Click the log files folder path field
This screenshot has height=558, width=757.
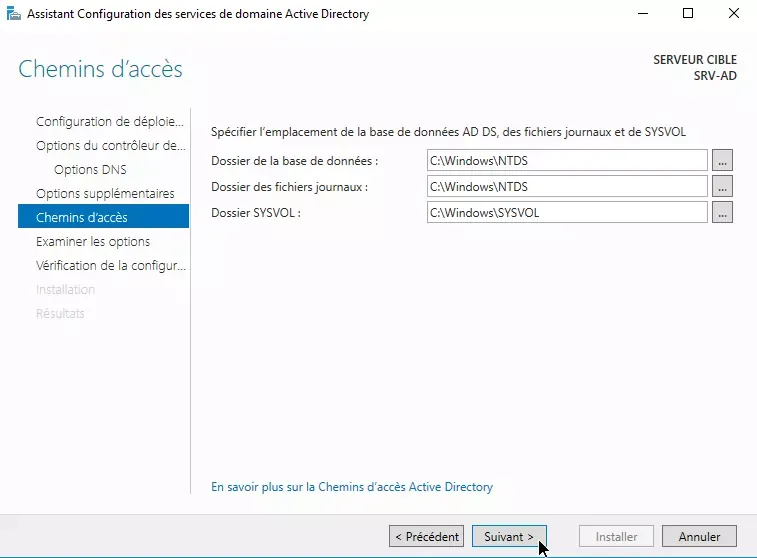click(x=566, y=186)
